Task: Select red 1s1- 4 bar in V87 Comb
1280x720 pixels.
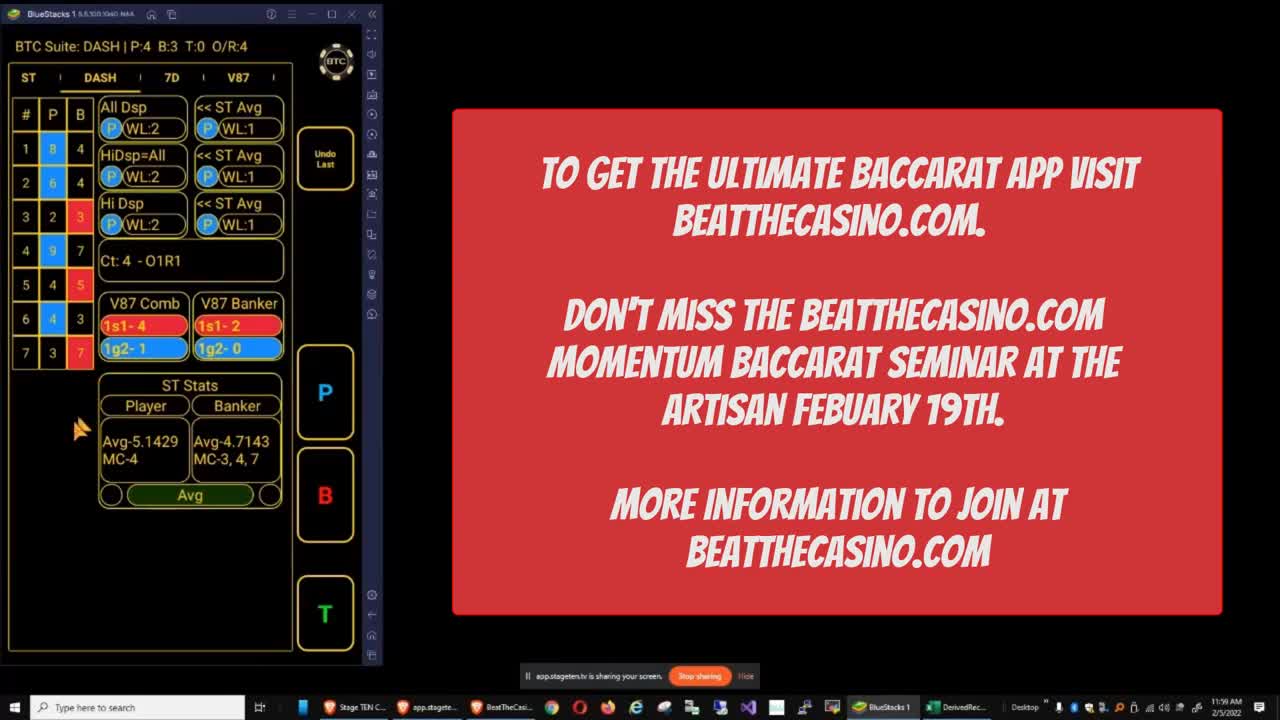Action: [x=144, y=326]
